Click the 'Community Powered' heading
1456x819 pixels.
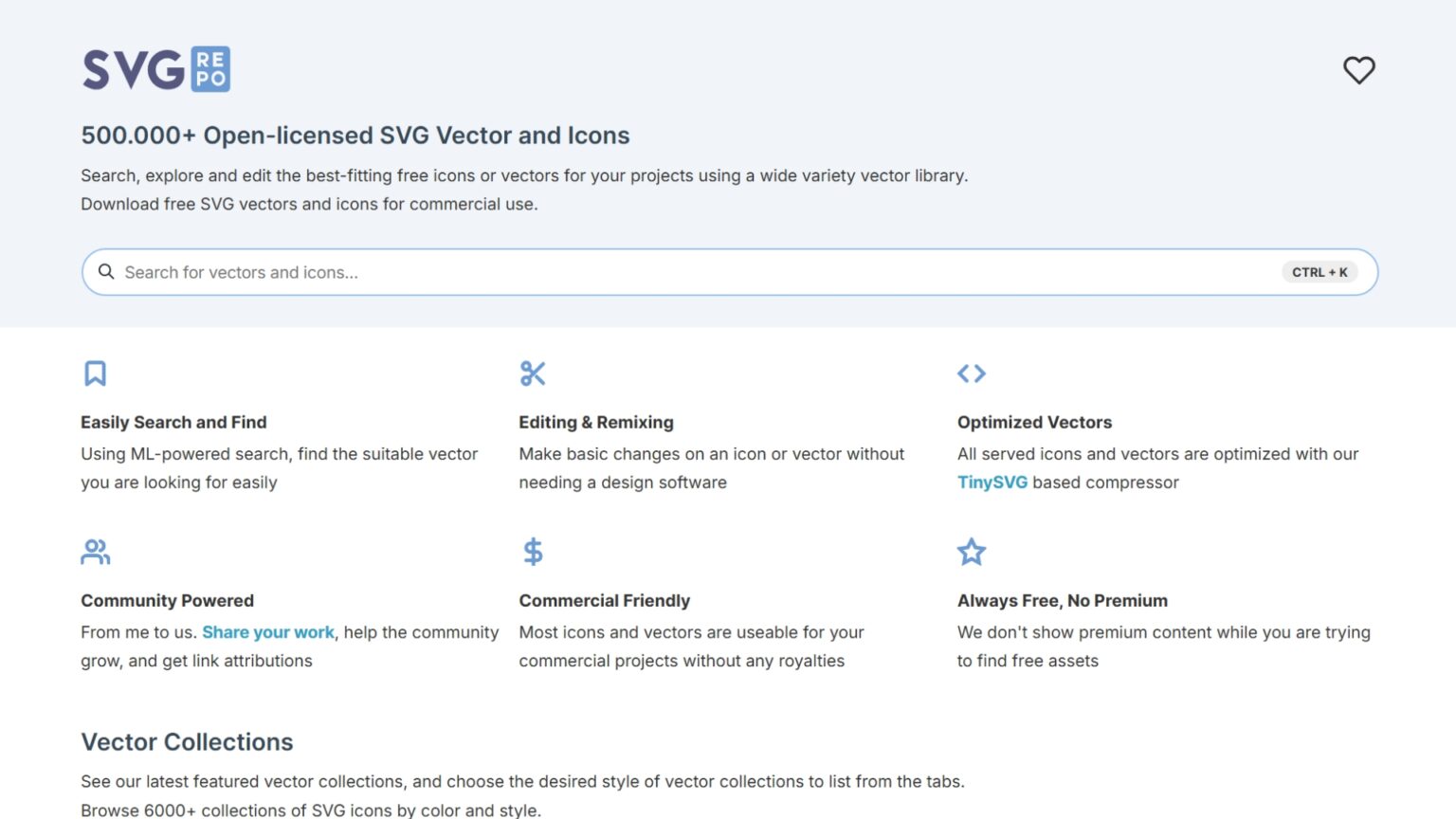pos(167,601)
